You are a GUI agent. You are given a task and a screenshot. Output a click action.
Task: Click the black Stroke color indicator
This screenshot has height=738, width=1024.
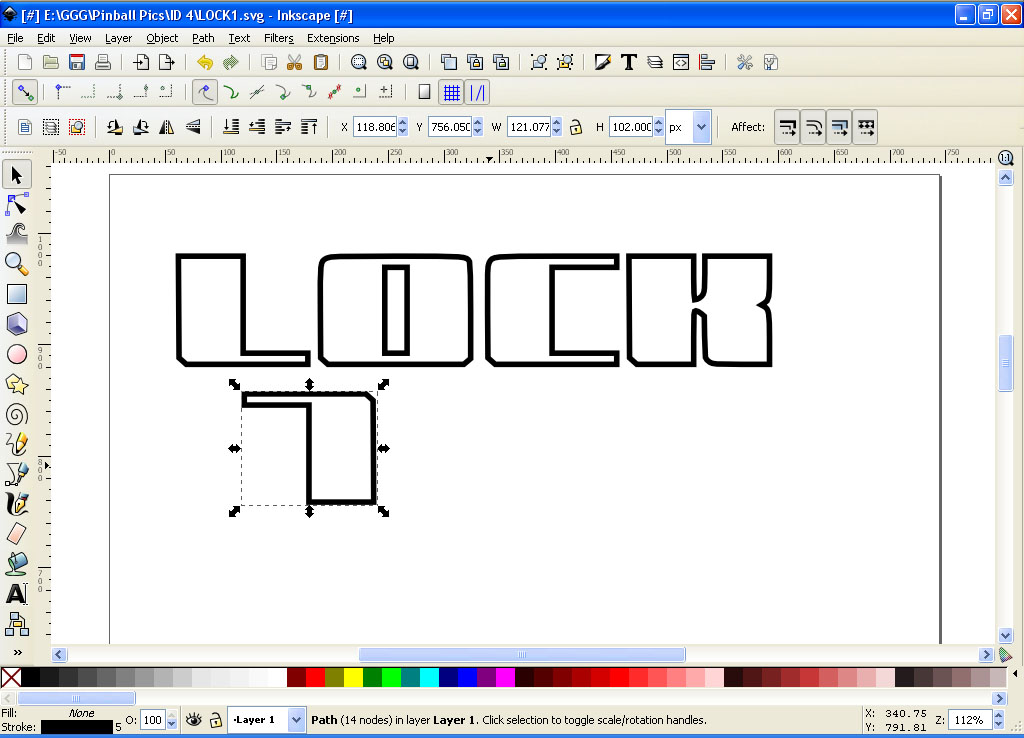point(76,727)
